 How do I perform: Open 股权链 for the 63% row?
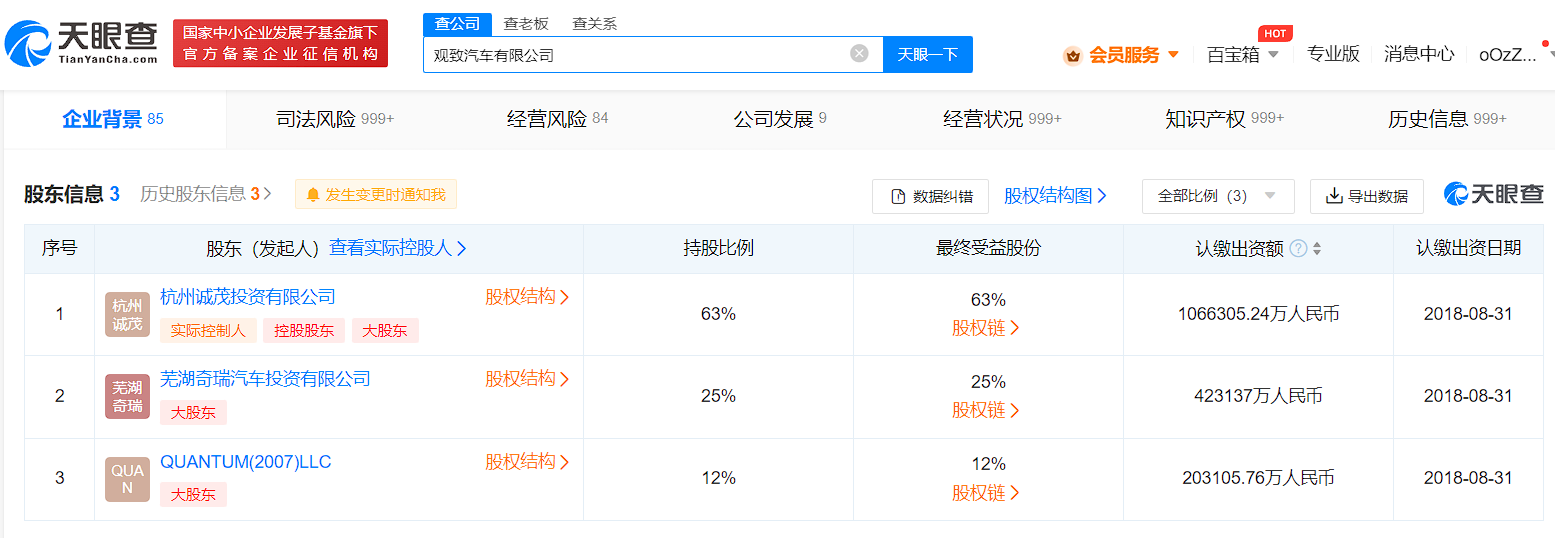986,328
